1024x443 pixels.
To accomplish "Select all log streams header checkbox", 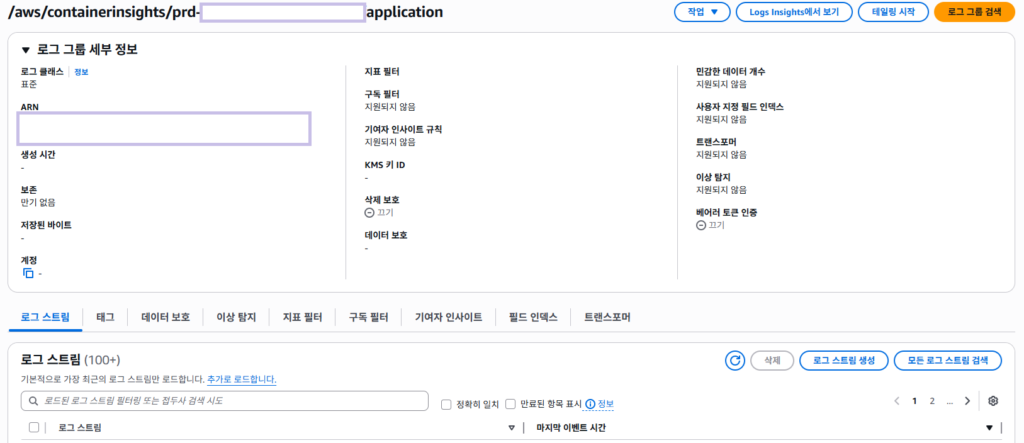I will pyautogui.click(x=34, y=428).
